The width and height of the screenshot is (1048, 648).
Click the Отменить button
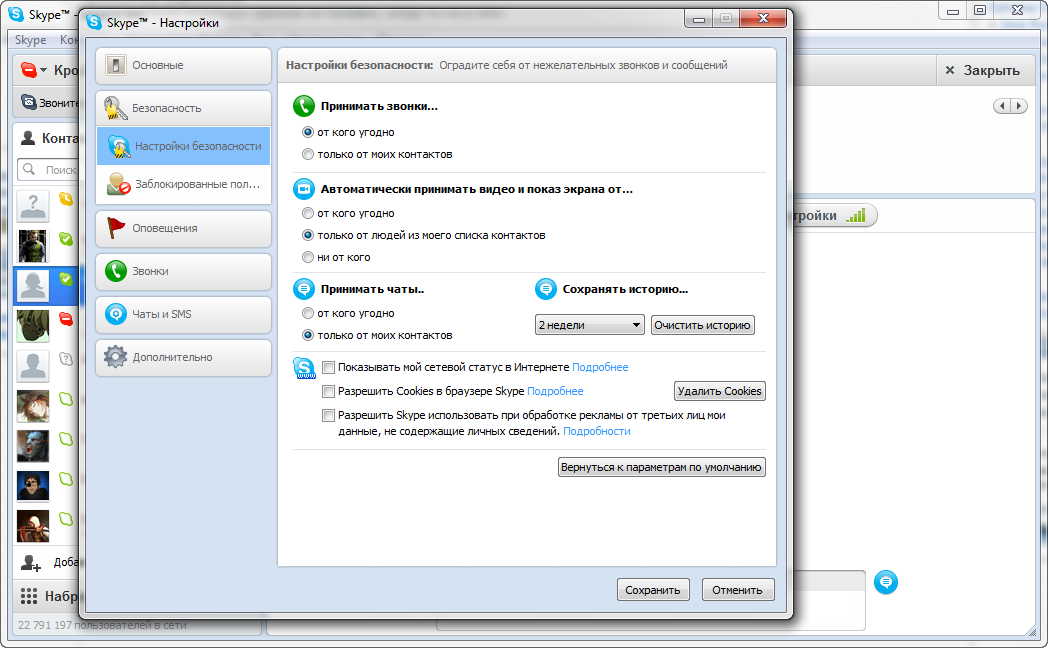[738, 590]
